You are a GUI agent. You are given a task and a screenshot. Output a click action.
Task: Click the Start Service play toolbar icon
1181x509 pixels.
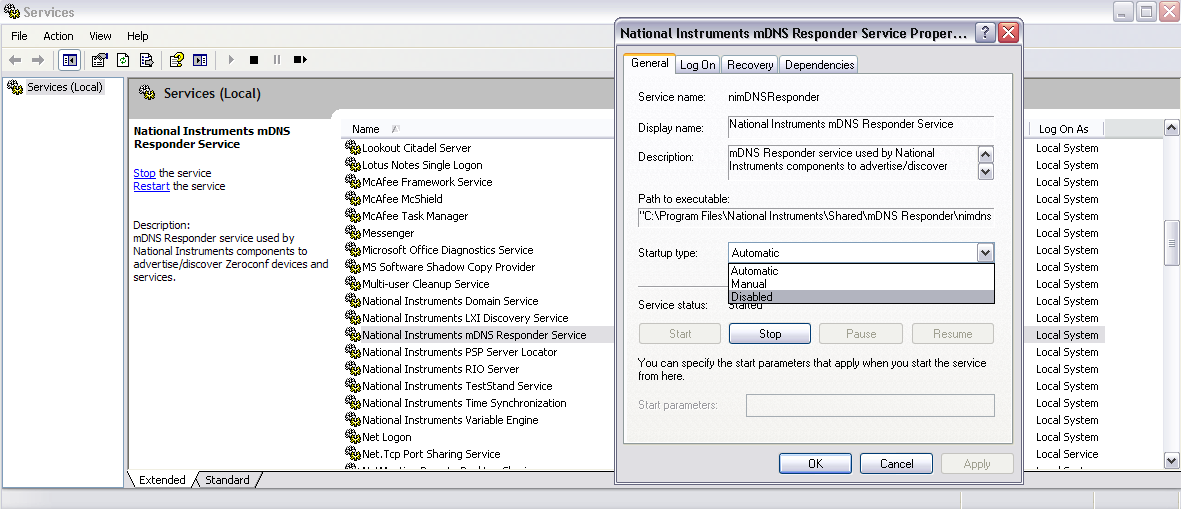click(231, 59)
